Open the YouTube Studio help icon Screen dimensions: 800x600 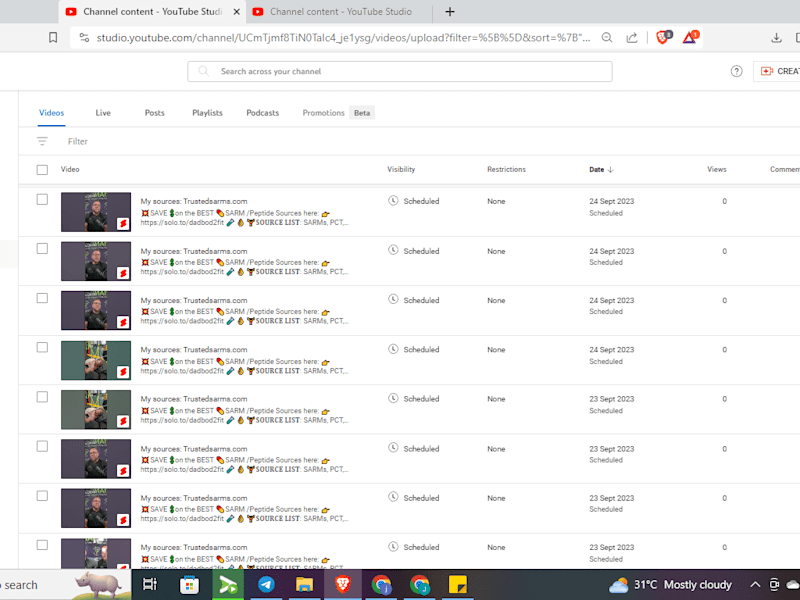[x=736, y=71]
